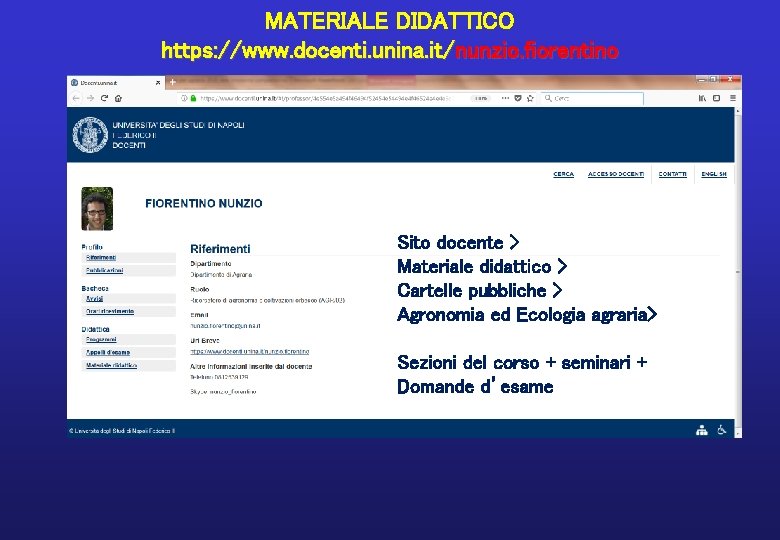Open a new tab with the plus icon
The image size is (780, 540).
pos(173,83)
